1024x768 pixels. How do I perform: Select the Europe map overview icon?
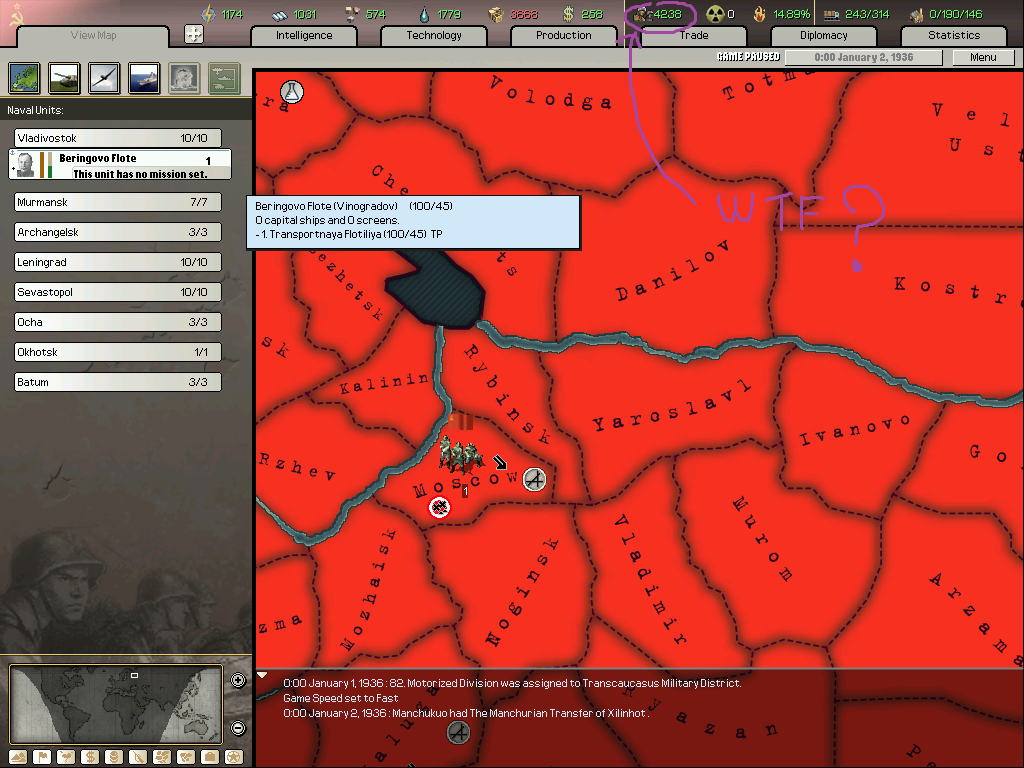[25, 78]
